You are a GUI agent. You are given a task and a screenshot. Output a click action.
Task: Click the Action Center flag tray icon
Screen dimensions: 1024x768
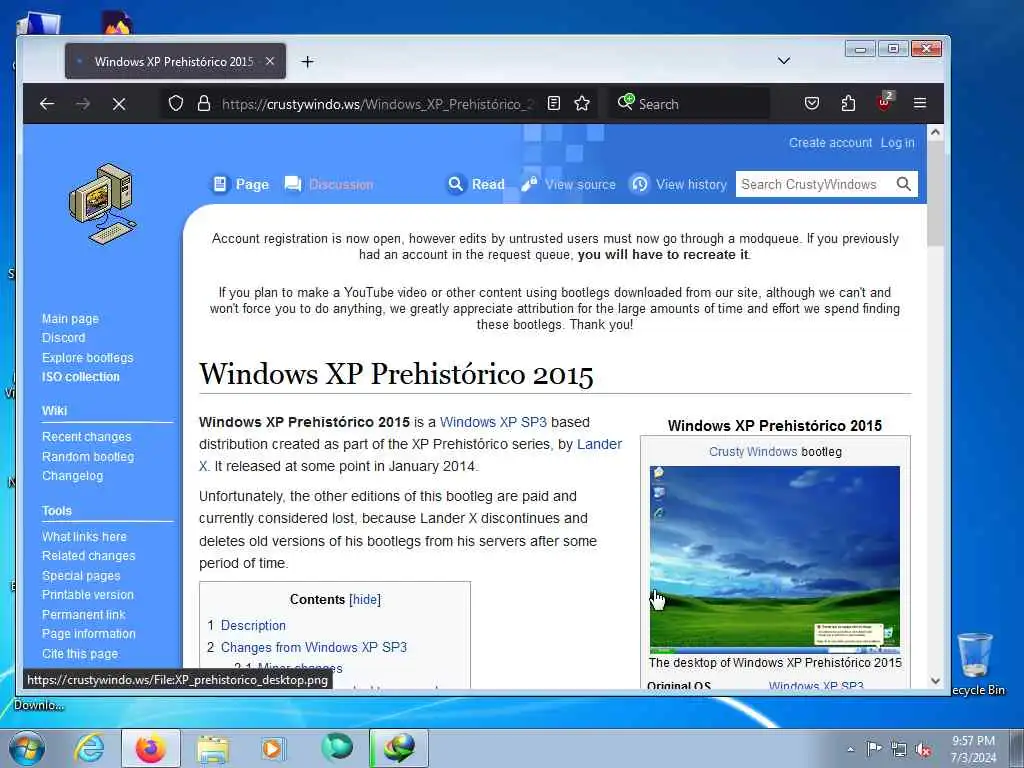(x=874, y=749)
